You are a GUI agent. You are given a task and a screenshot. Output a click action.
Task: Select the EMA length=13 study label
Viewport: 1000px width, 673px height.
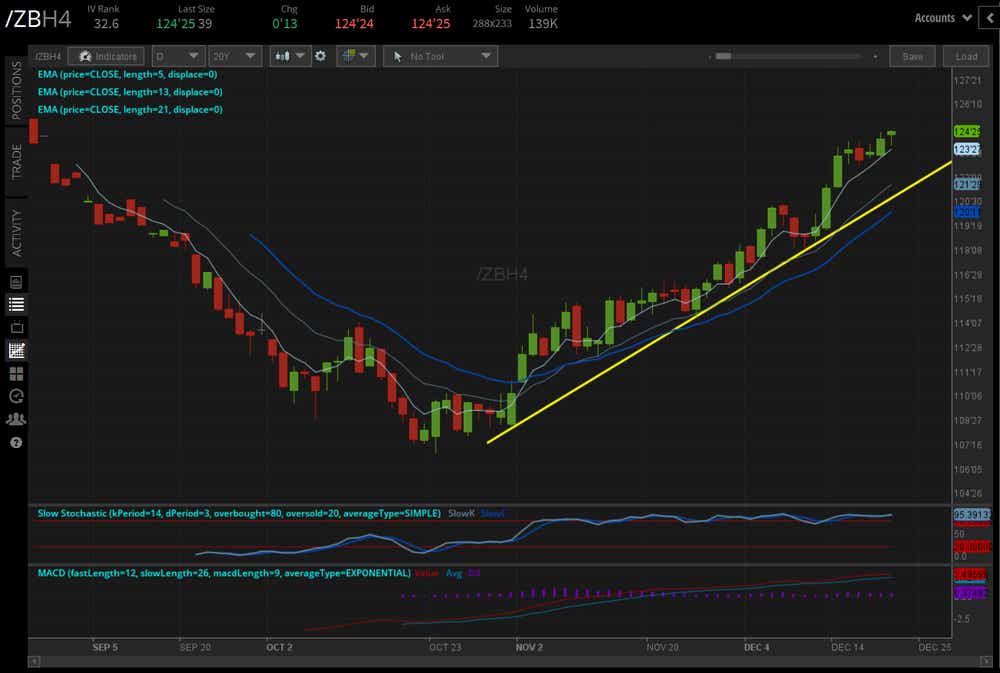(129, 92)
